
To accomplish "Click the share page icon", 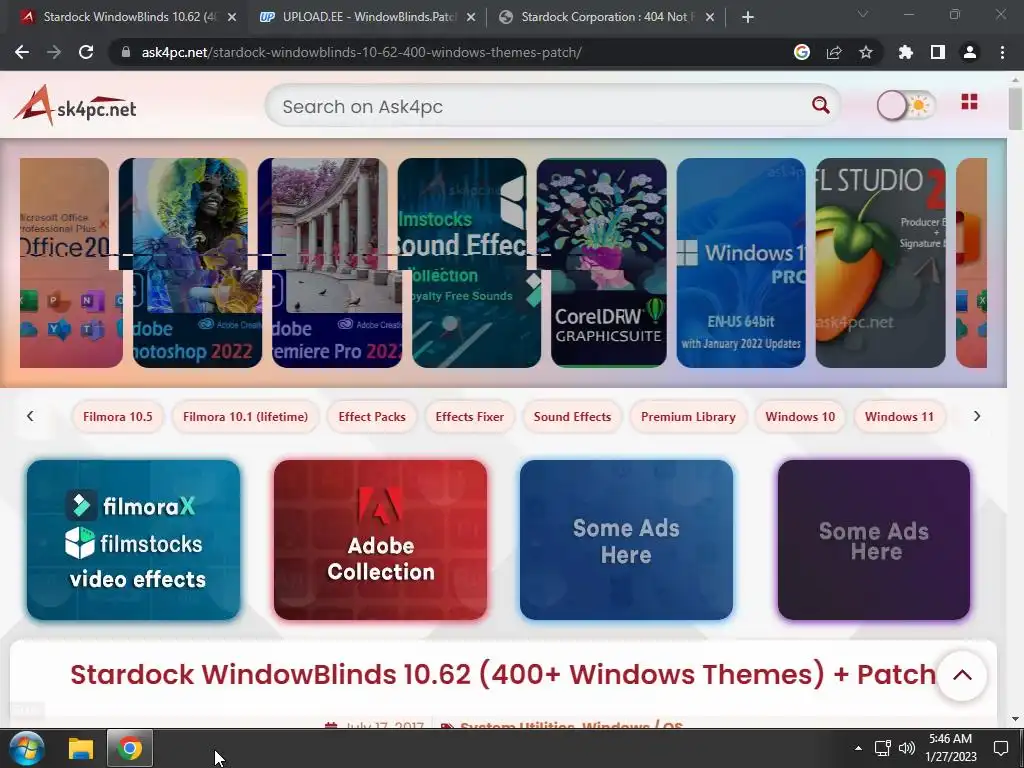I will point(834,52).
